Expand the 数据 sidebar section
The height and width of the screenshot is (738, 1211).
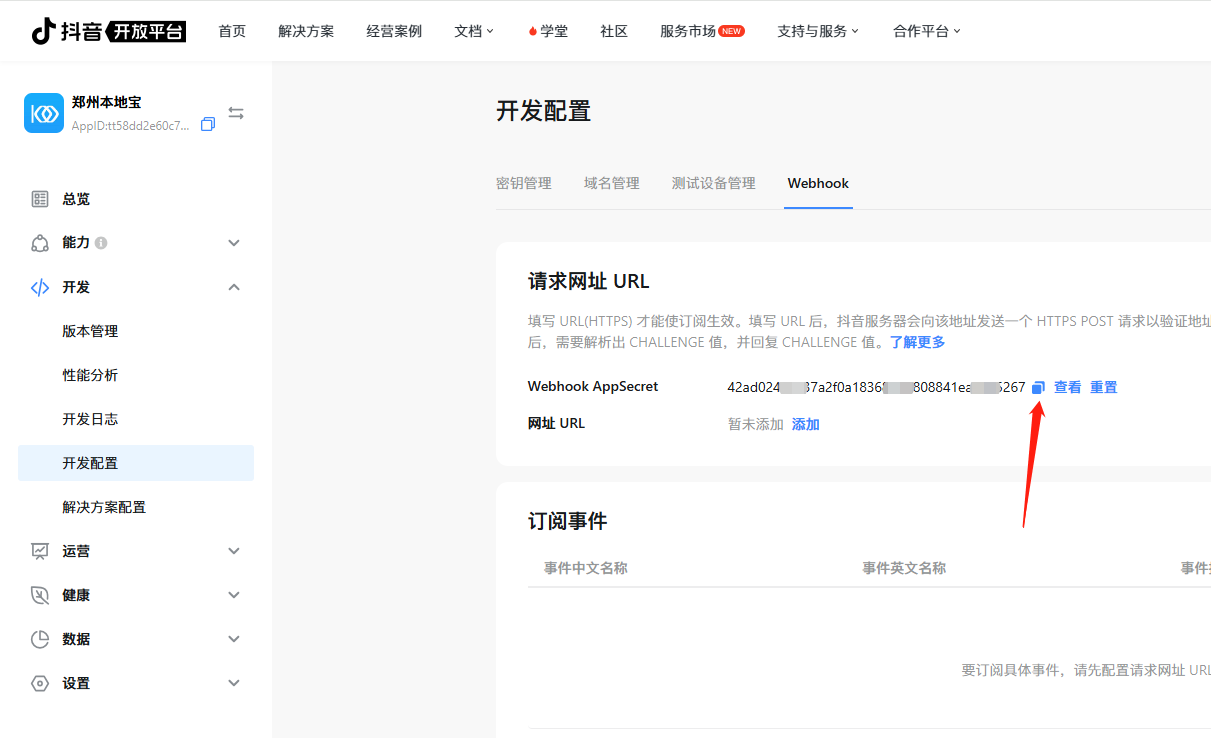tap(234, 639)
